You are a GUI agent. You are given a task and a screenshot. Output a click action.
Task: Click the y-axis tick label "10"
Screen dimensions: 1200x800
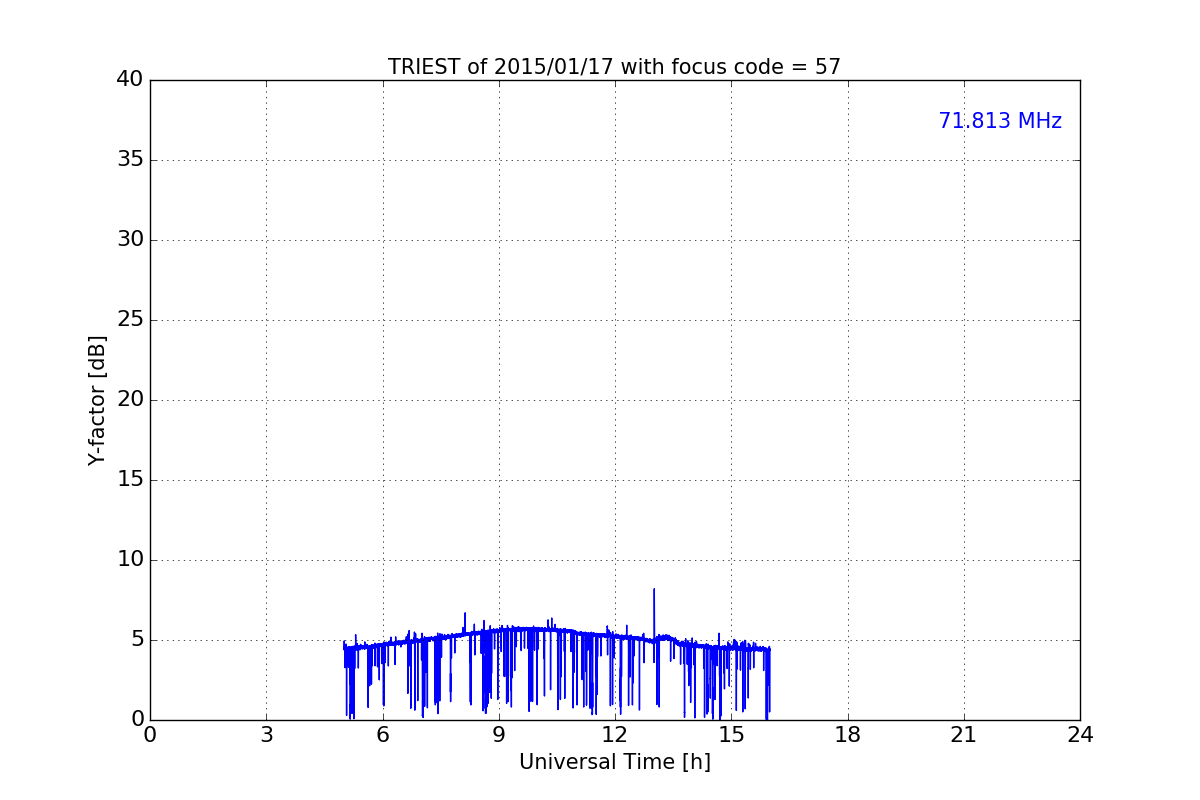(130, 560)
